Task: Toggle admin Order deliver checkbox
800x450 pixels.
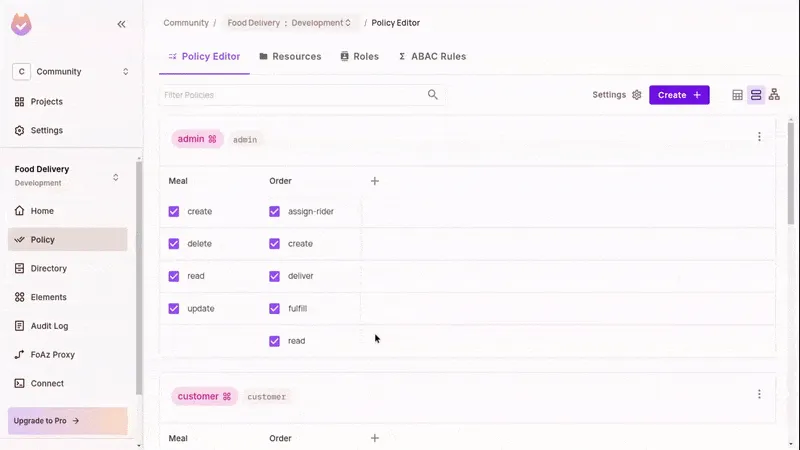Action: click(274, 276)
